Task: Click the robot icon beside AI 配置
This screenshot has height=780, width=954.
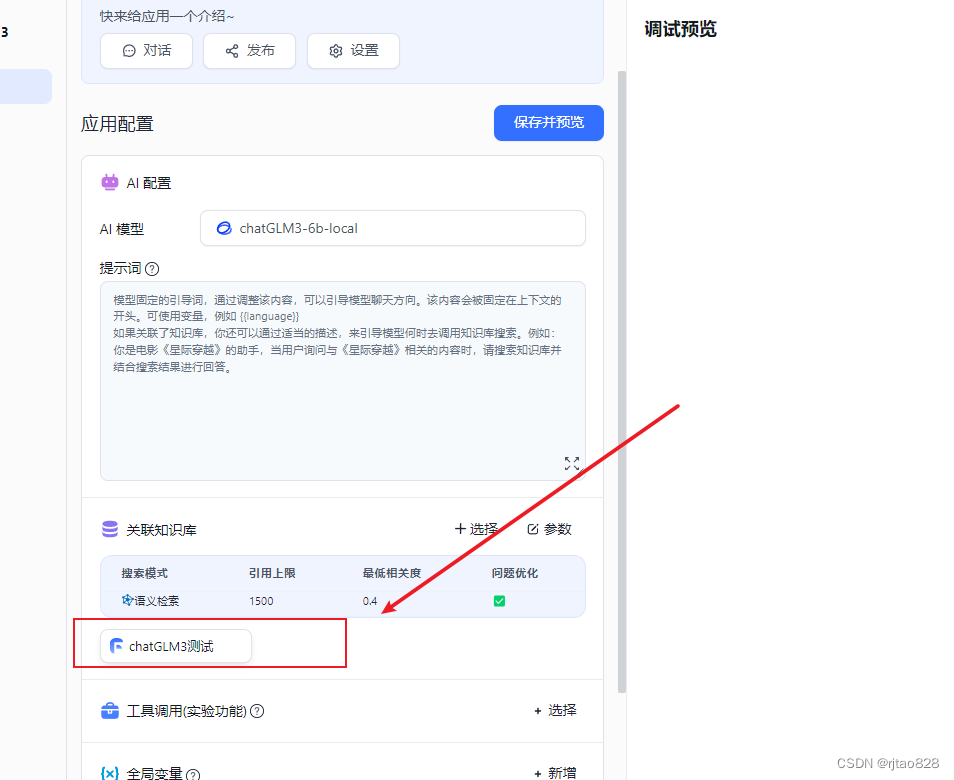Action: 110,182
